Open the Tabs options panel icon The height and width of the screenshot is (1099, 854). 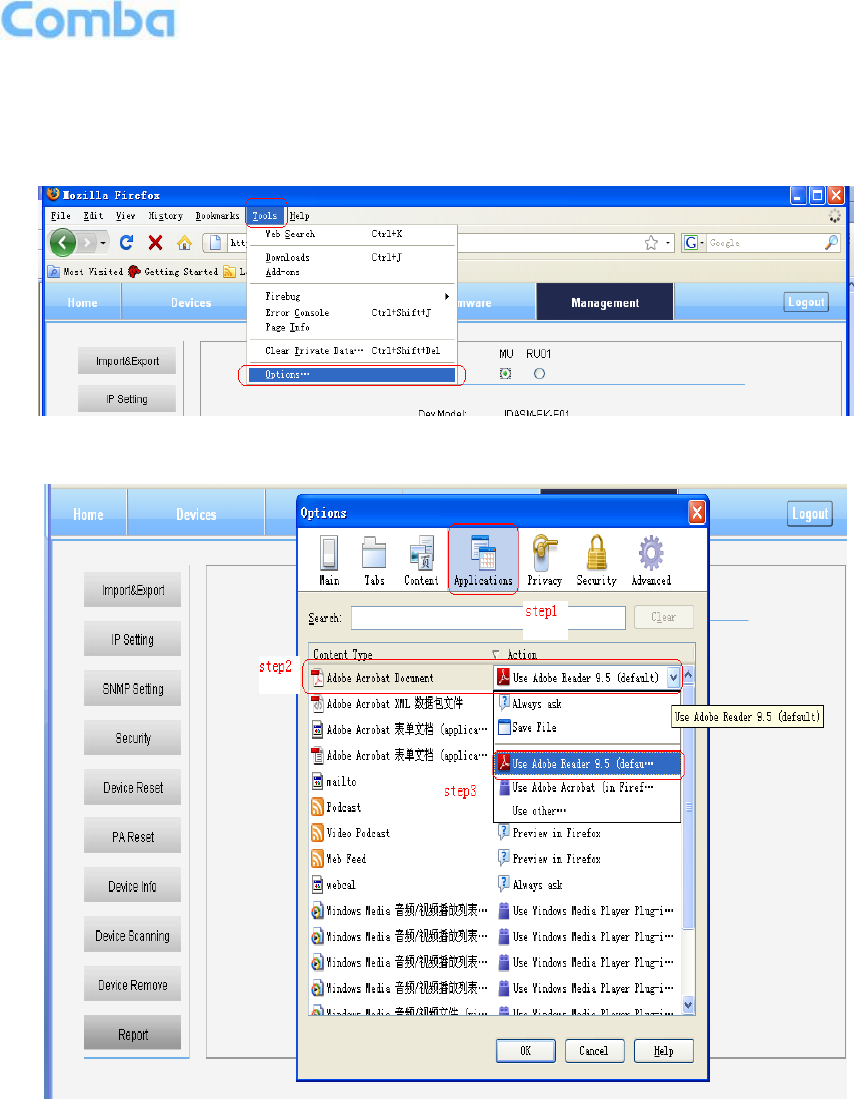coord(374,560)
